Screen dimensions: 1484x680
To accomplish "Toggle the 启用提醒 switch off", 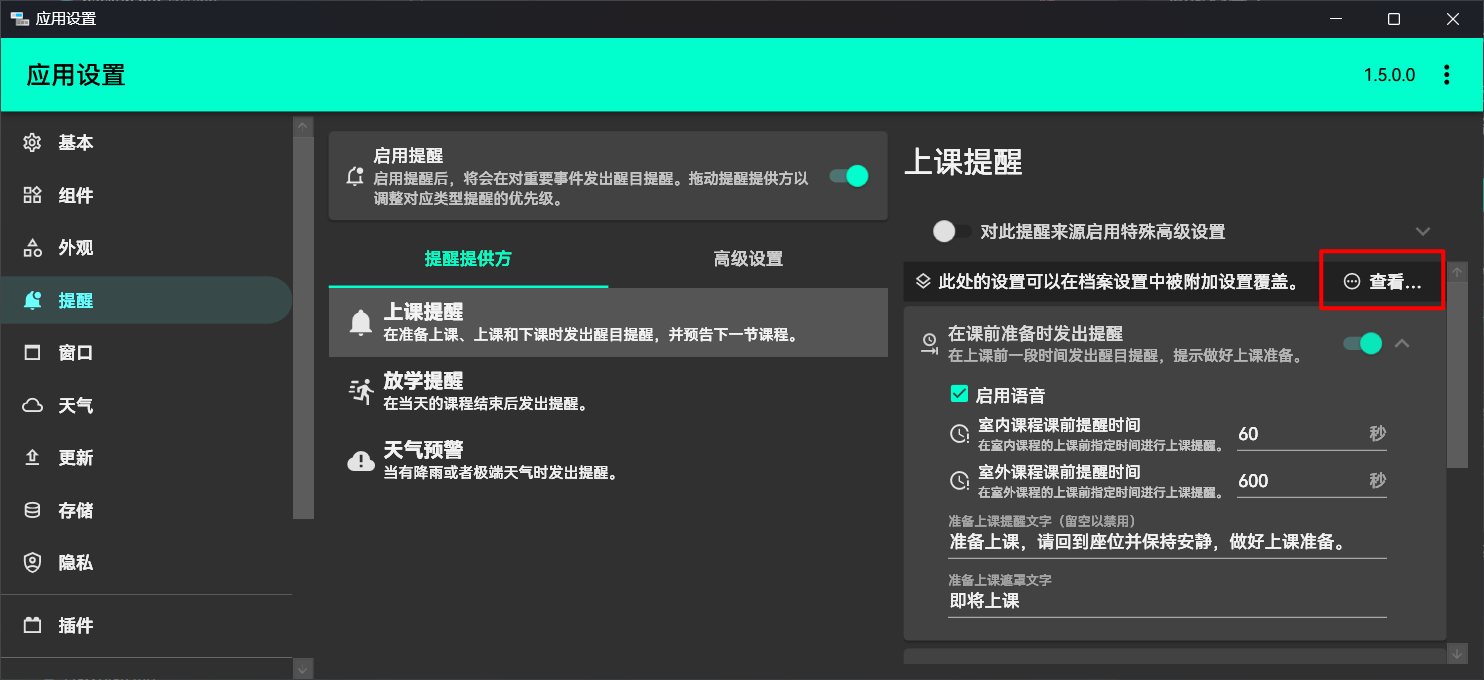I will (x=849, y=176).
